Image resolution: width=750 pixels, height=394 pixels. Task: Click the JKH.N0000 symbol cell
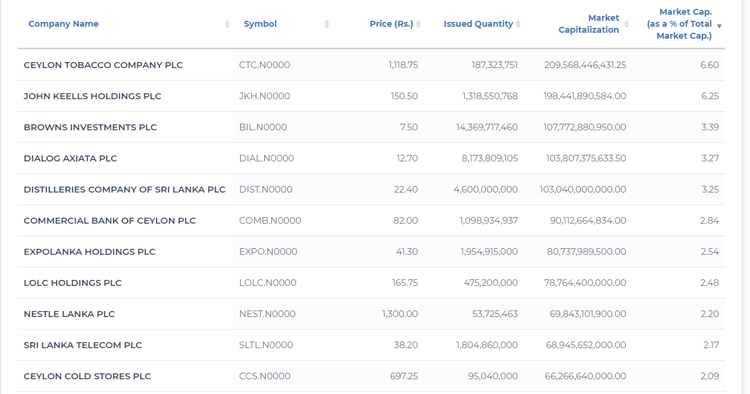coord(265,96)
